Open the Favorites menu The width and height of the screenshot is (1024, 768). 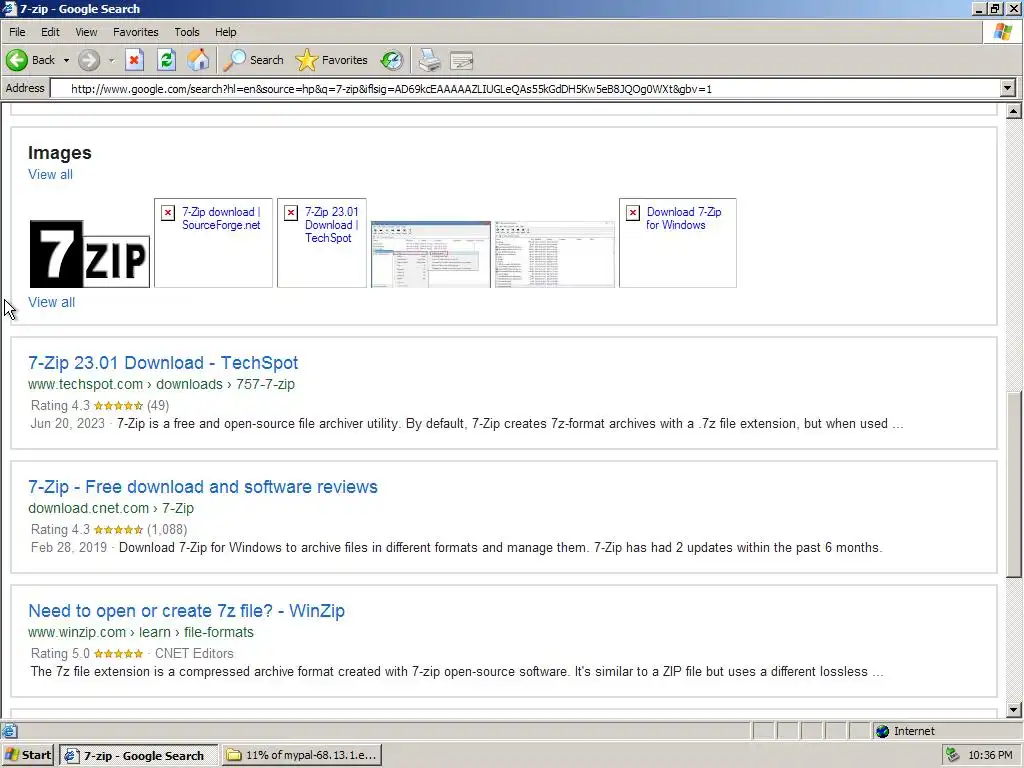(x=135, y=32)
